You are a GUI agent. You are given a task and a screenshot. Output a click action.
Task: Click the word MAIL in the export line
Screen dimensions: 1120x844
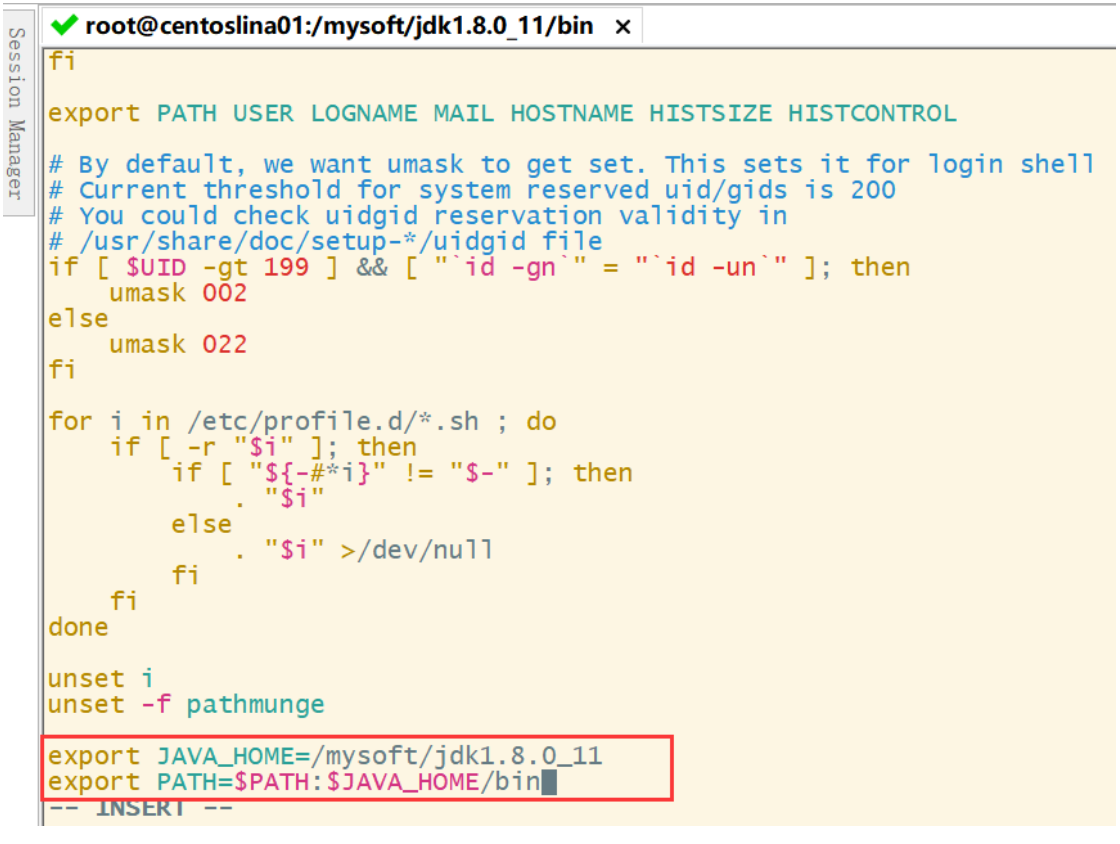coord(464,114)
